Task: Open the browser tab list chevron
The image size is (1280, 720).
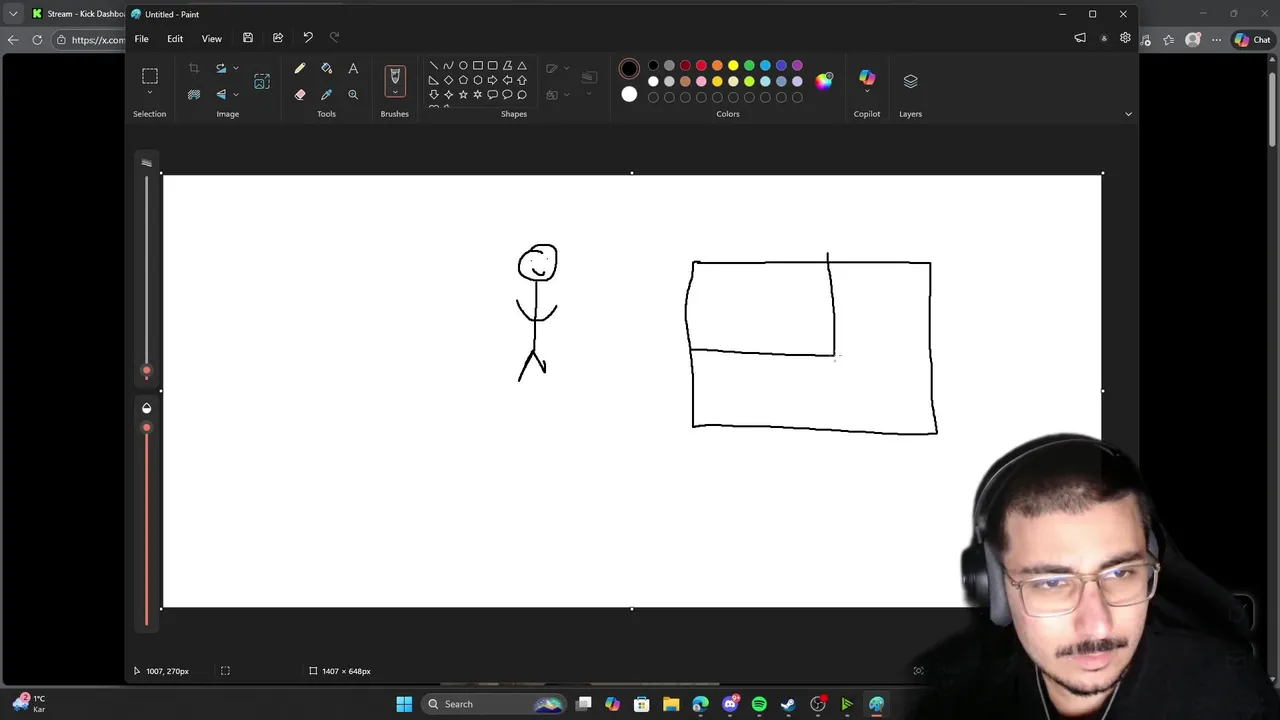Action: [x=13, y=14]
